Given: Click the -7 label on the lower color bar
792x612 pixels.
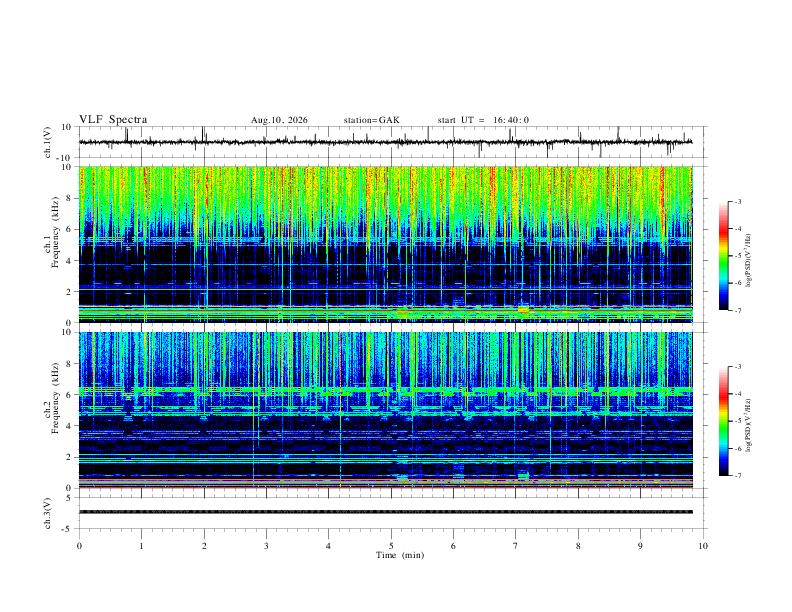Looking at the screenshot, I should (x=737, y=476).
